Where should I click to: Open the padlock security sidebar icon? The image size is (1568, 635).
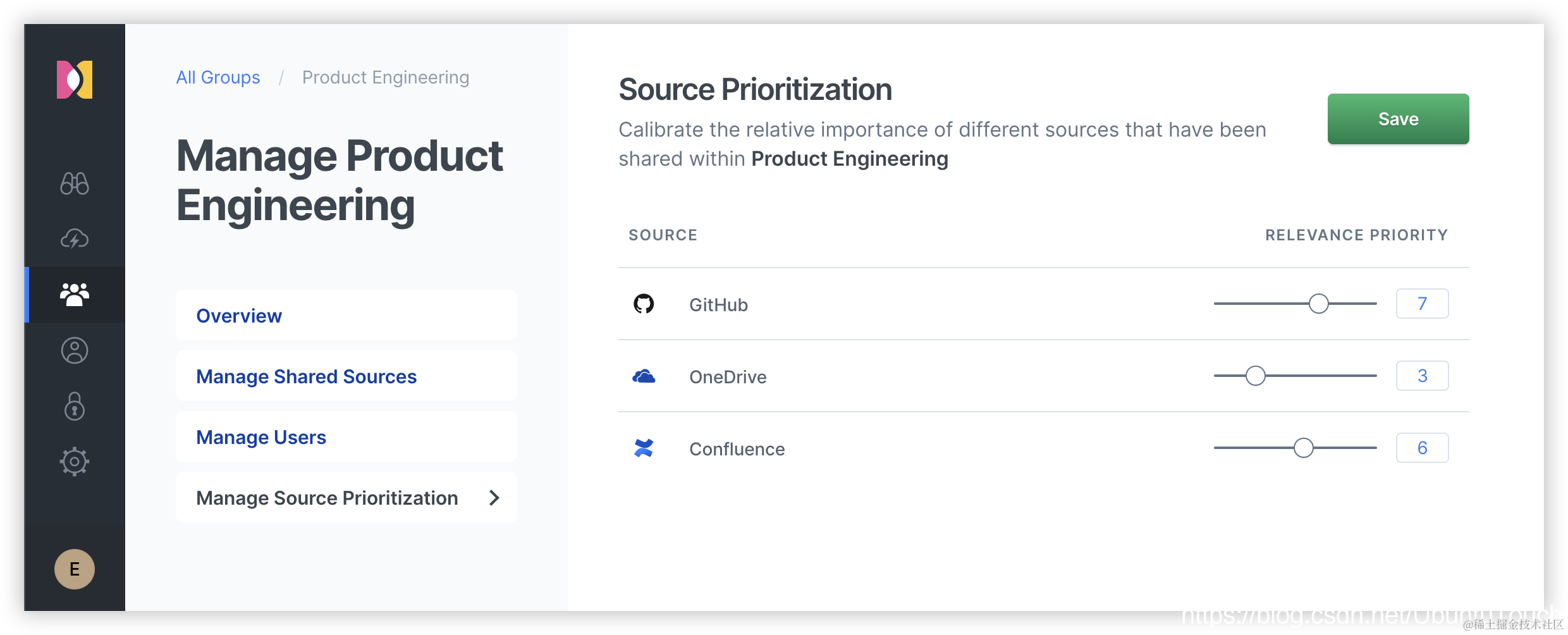(x=75, y=406)
